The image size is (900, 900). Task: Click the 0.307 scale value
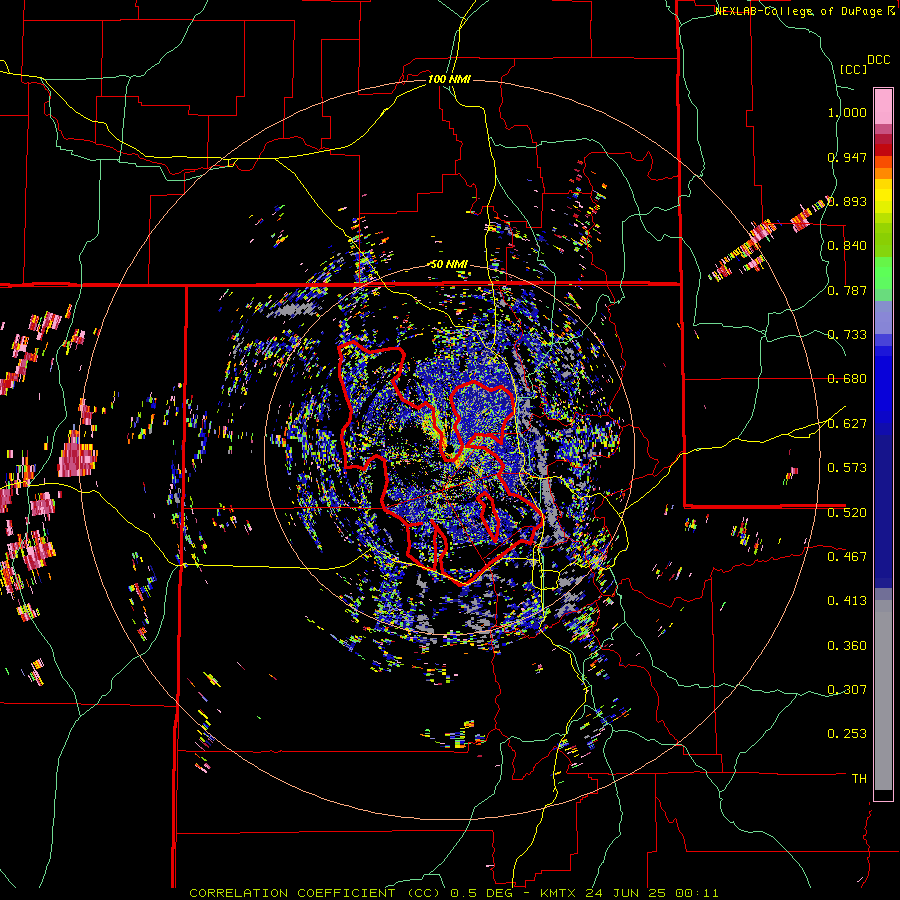(847, 689)
